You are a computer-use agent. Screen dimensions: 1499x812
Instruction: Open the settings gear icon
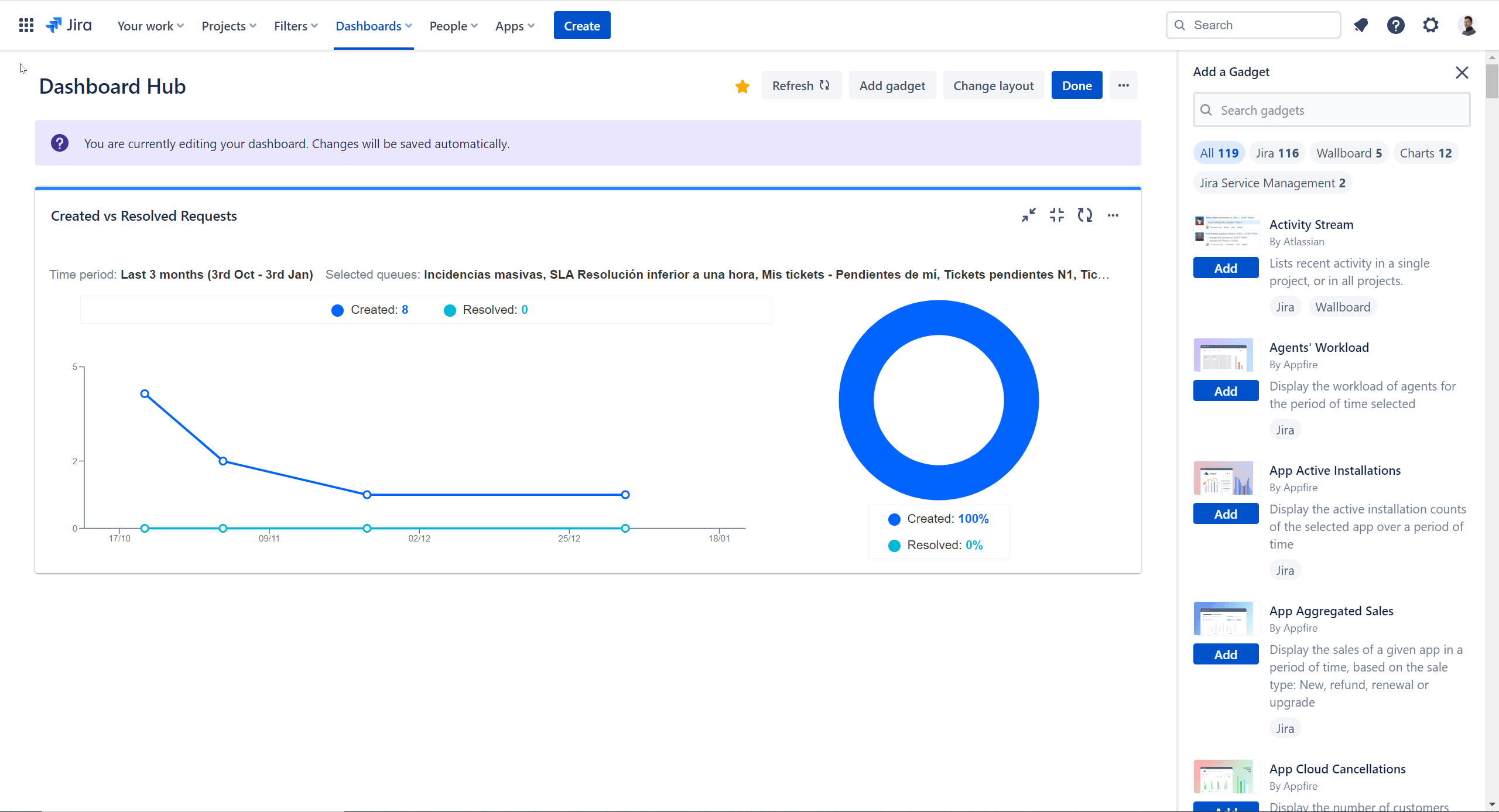tap(1430, 25)
